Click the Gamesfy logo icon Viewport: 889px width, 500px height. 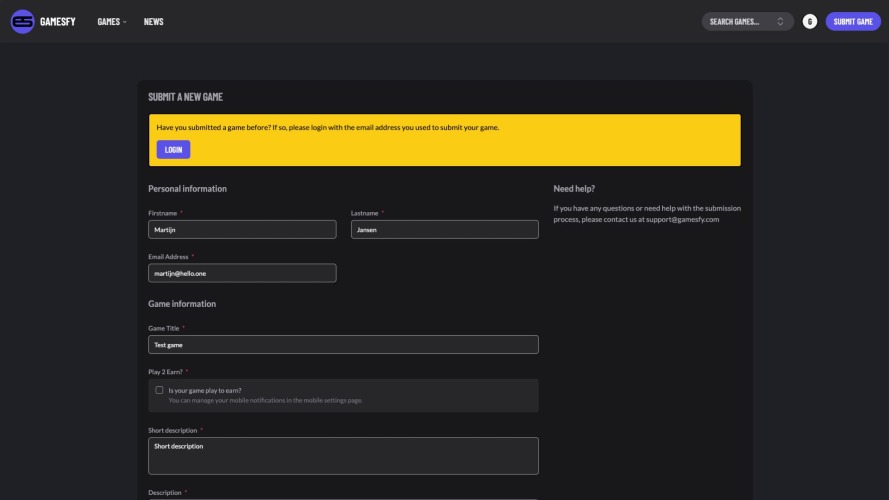23,22
